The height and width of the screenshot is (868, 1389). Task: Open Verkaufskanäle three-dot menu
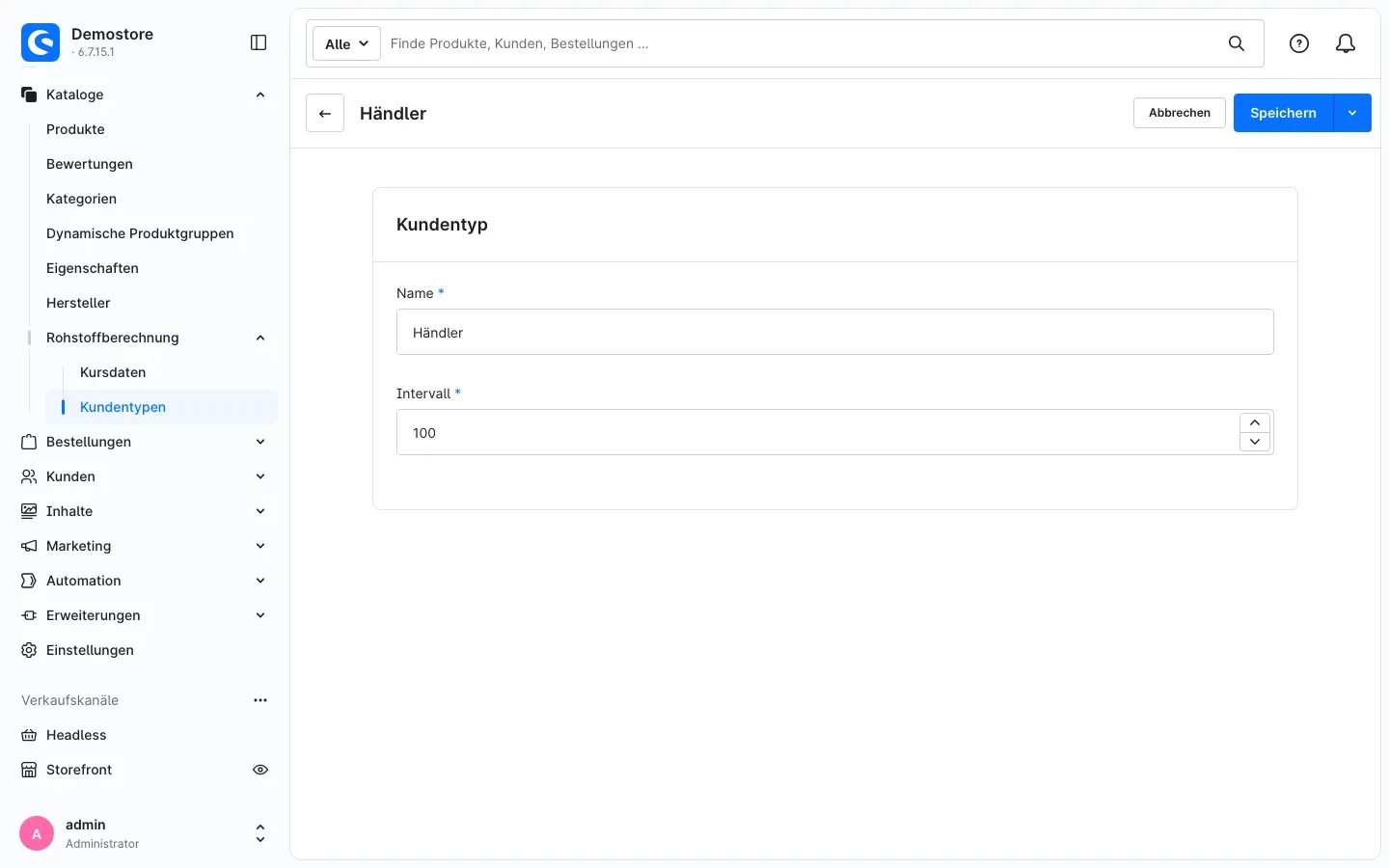tap(260, 700)
